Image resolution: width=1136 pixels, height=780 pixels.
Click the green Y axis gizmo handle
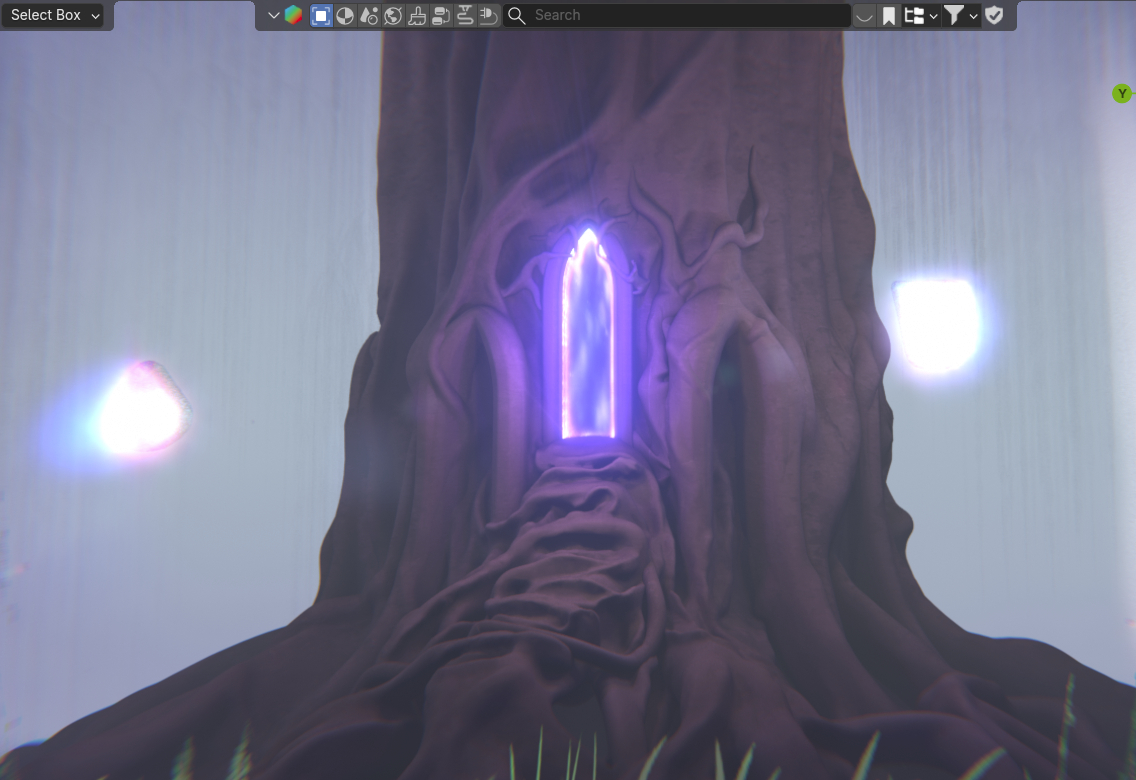(1122, 93)
